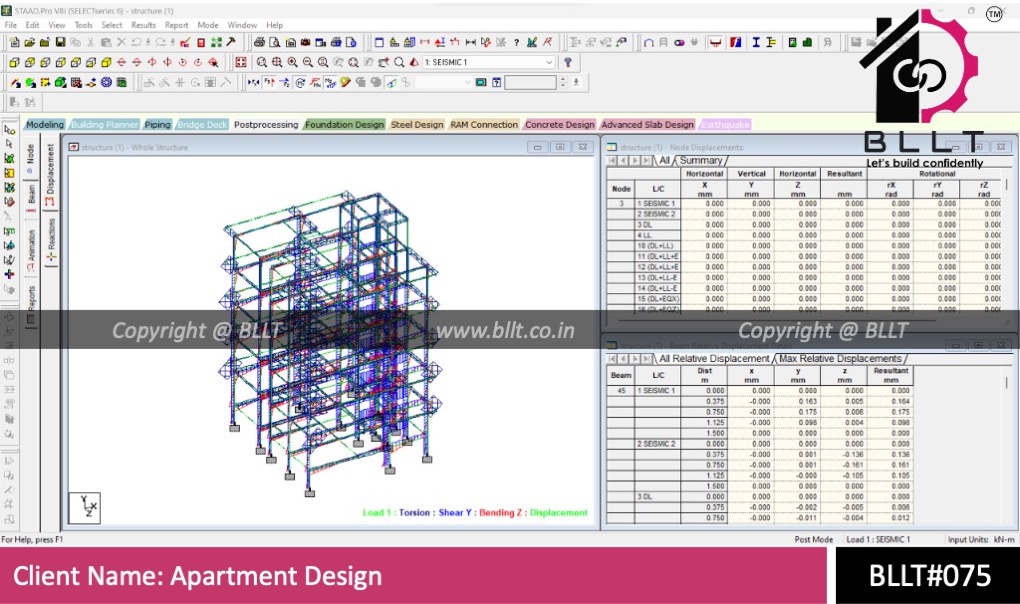The height and width of the screenshot is (604, 1020).
Task: Click the red pyramid icon beside load combo
Action: [414, 62]
